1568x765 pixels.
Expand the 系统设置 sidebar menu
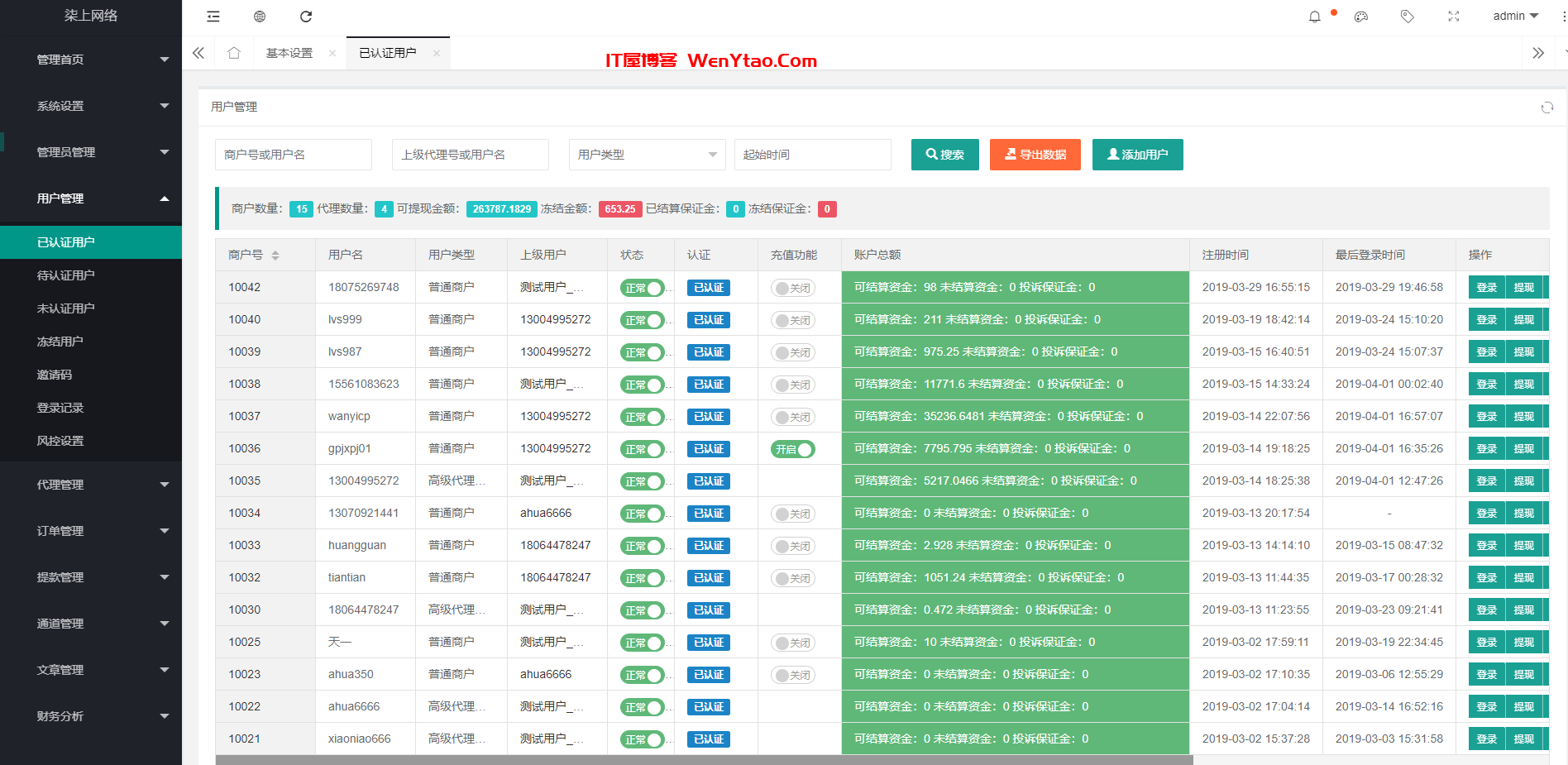(91, 106)
